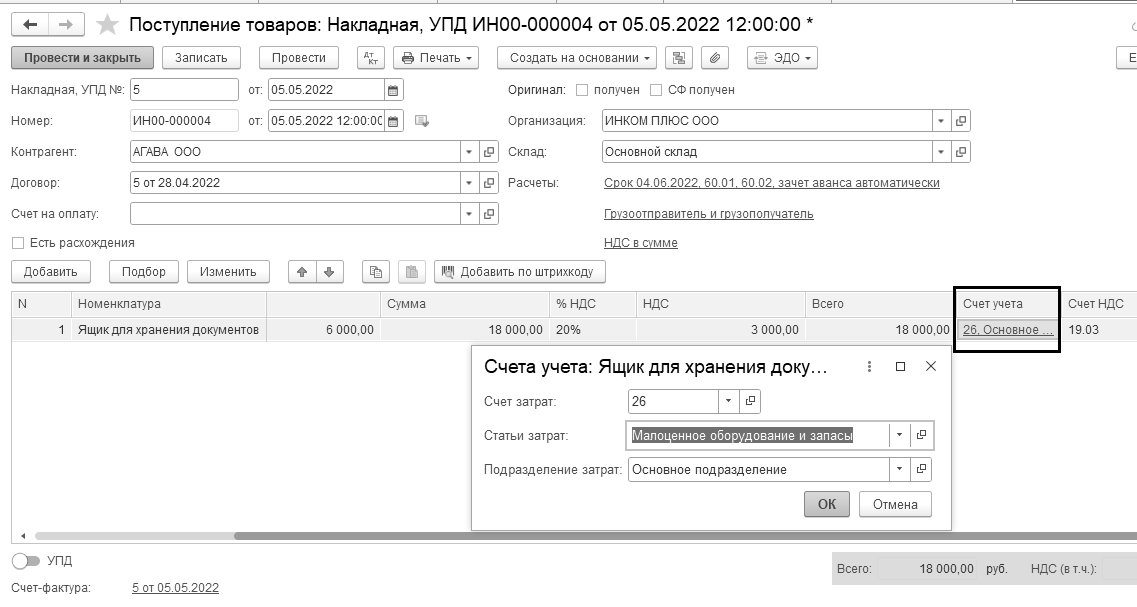This screenshot has height=607, width=1137.
Task: Open Статьи затрат item record
Action: pos(921,435)
